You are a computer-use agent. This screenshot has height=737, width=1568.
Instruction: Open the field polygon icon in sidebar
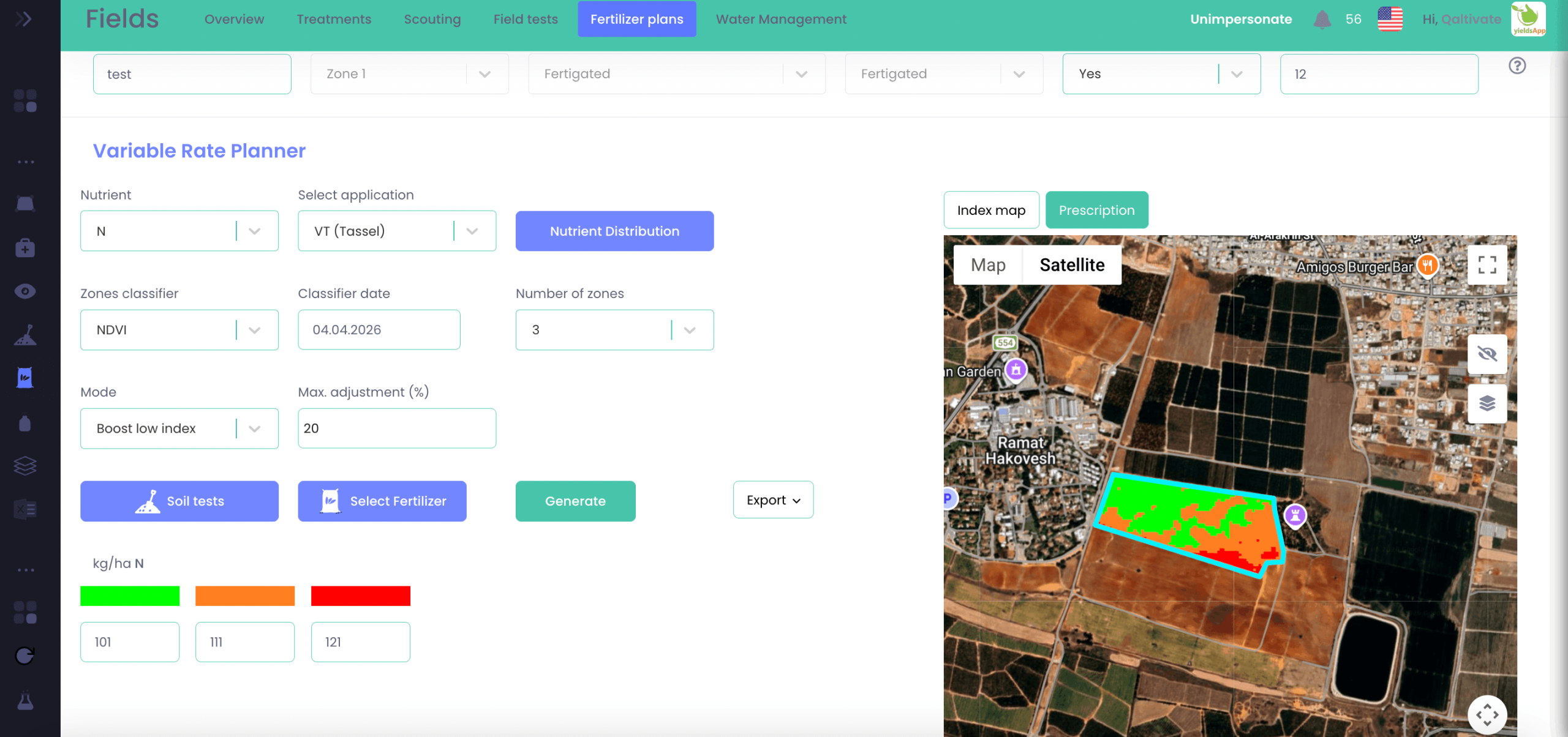pyautogui.click(x=25, y=203)
